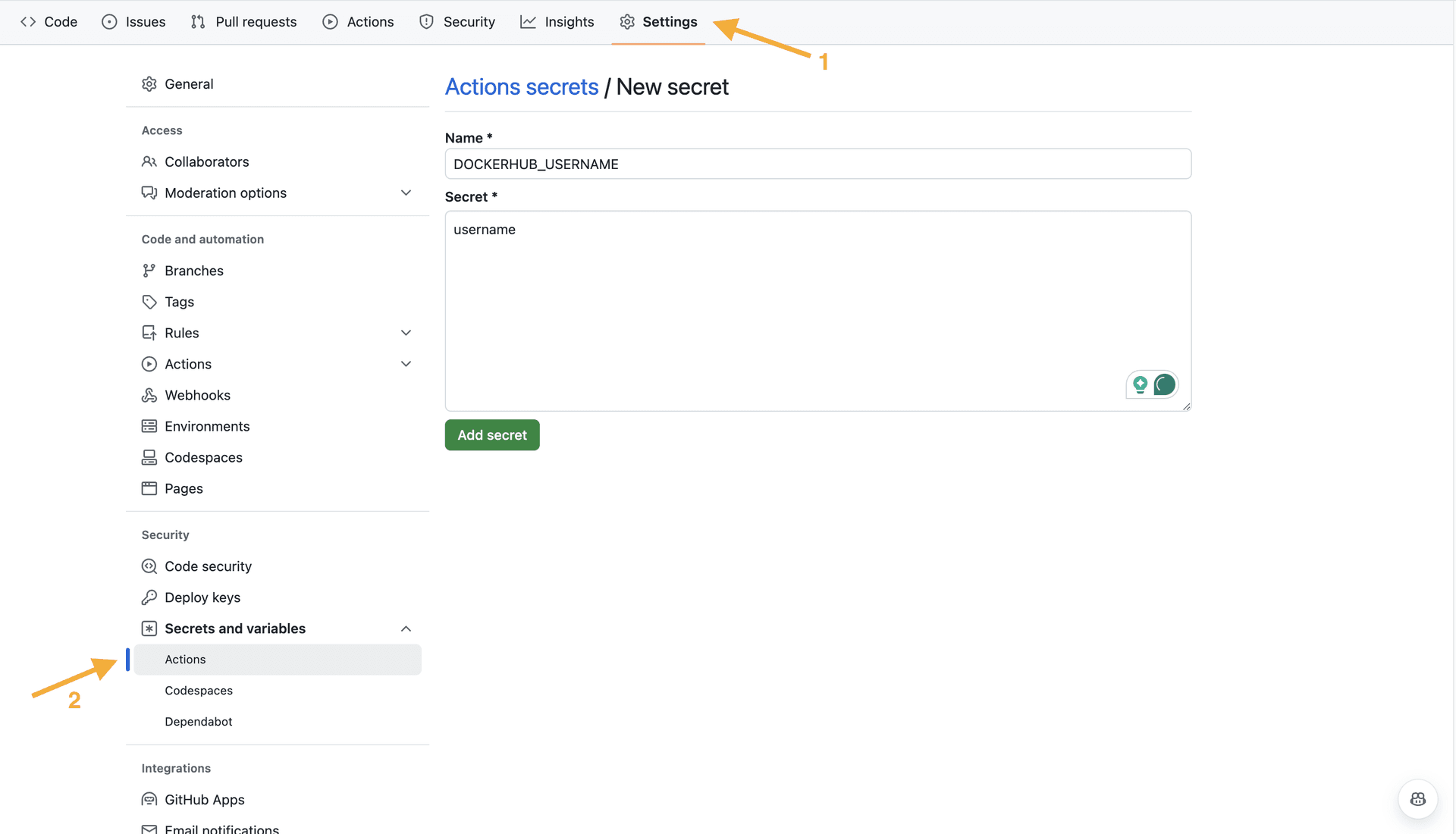This screenshot has height=834, width=1456.
Task: Open the Issues tab
Action: click(133, 22)
